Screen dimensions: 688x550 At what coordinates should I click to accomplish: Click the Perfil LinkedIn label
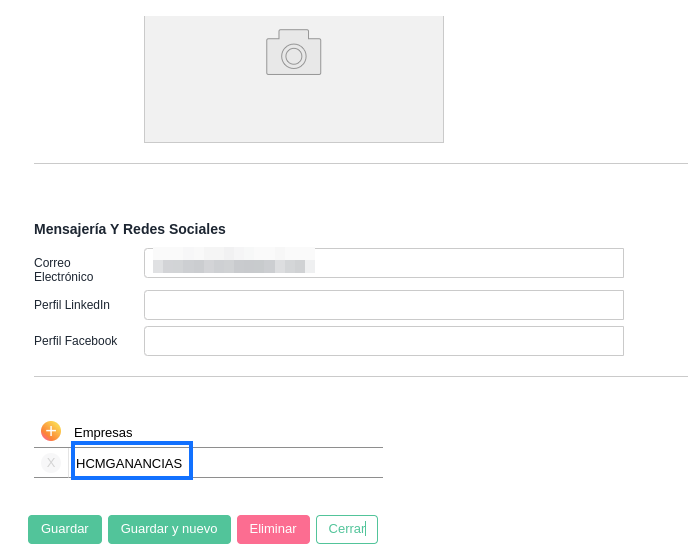[72, 305]
